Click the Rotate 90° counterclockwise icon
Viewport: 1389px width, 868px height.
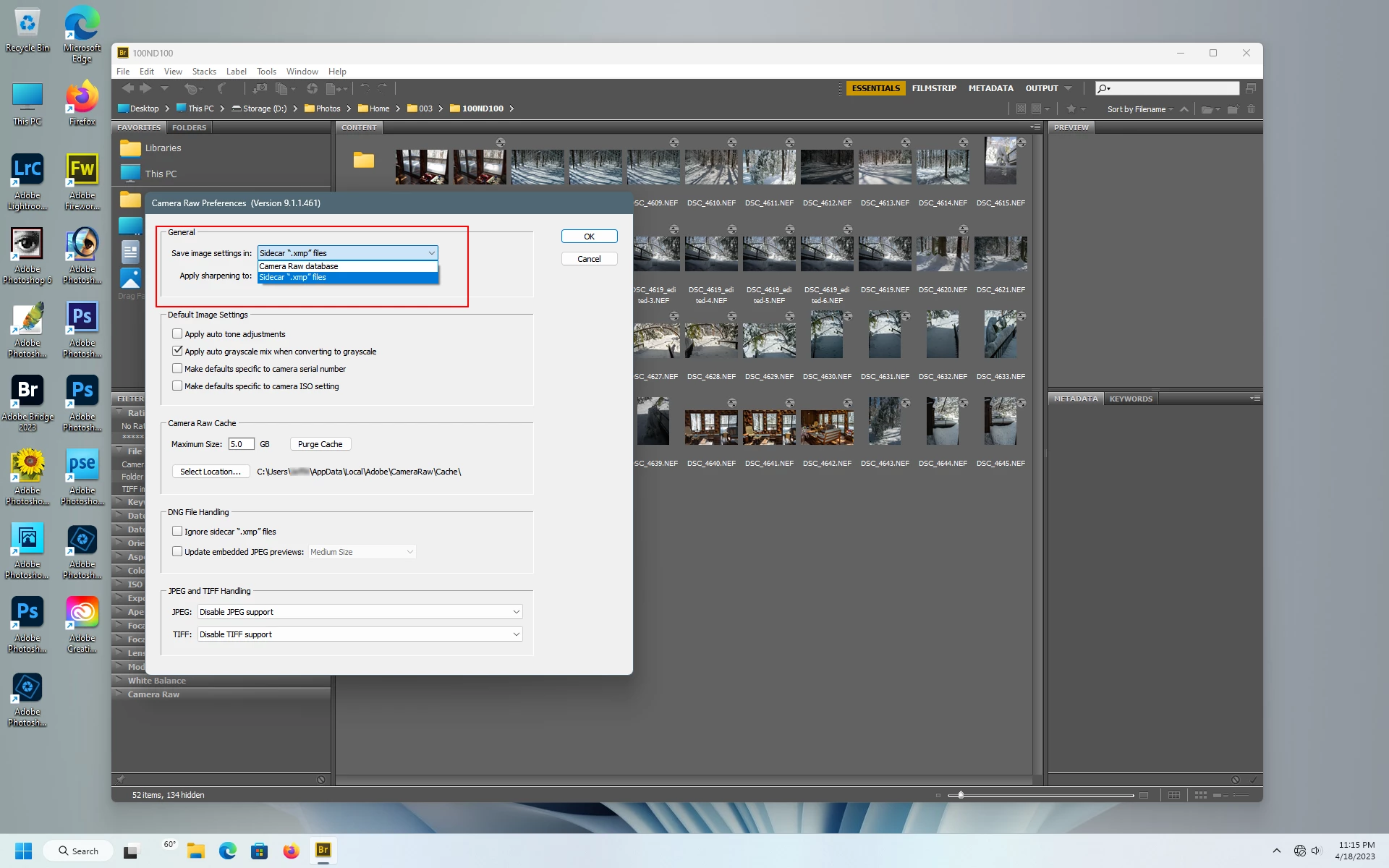point(365,88)
